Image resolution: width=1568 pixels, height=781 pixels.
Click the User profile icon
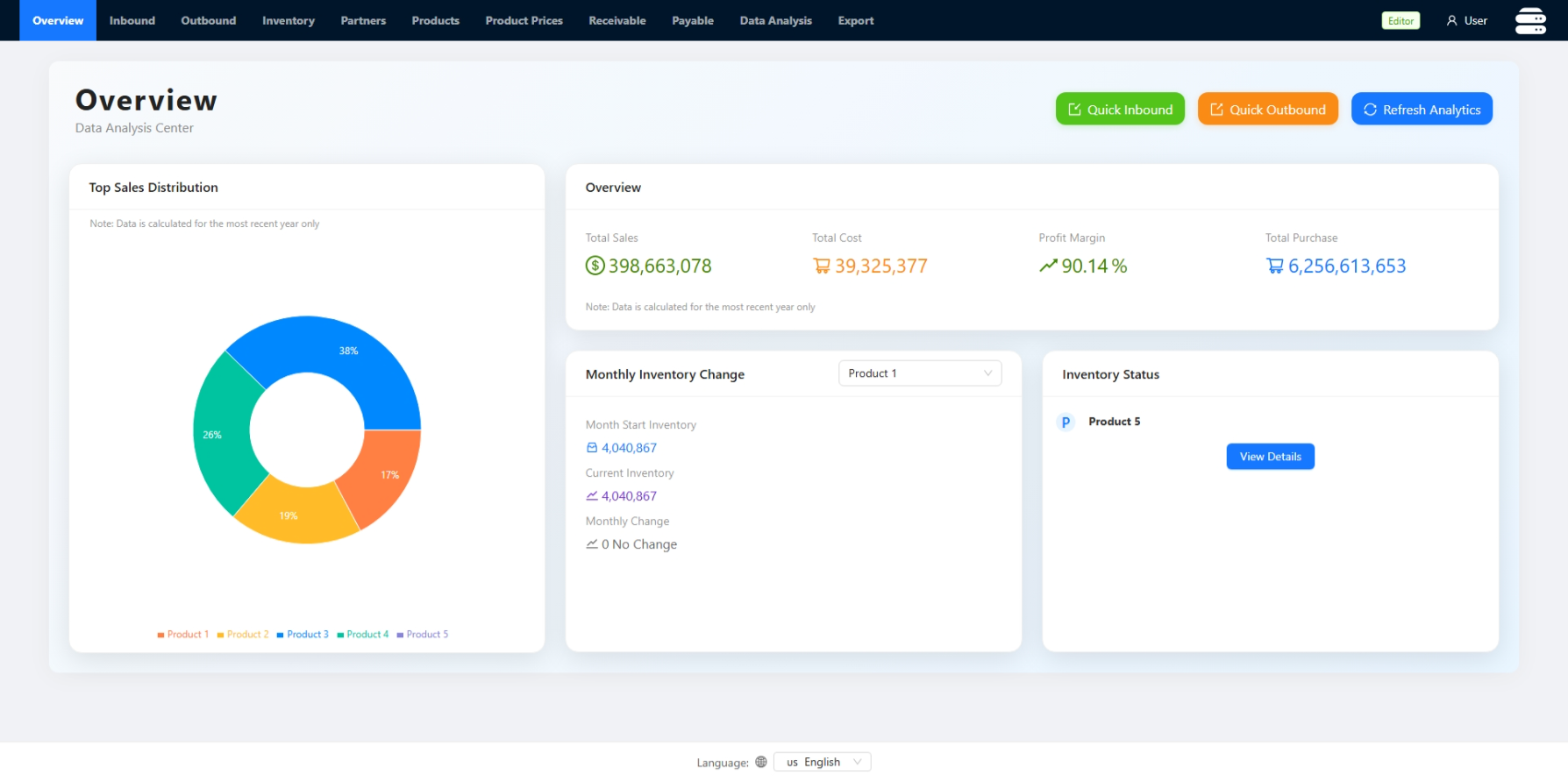point(1451,21)
